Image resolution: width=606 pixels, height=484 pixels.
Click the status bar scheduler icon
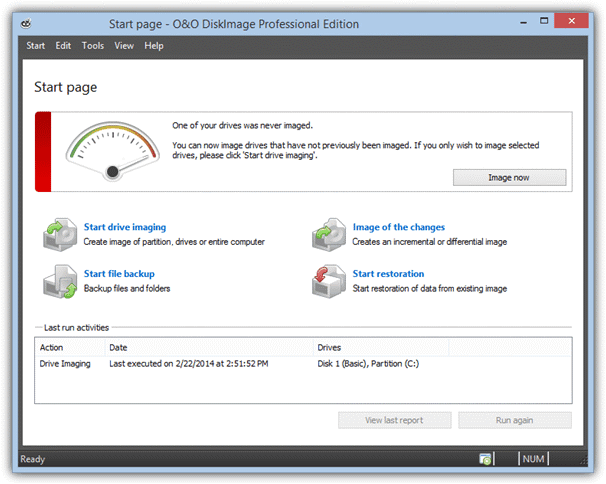point(485,459)
